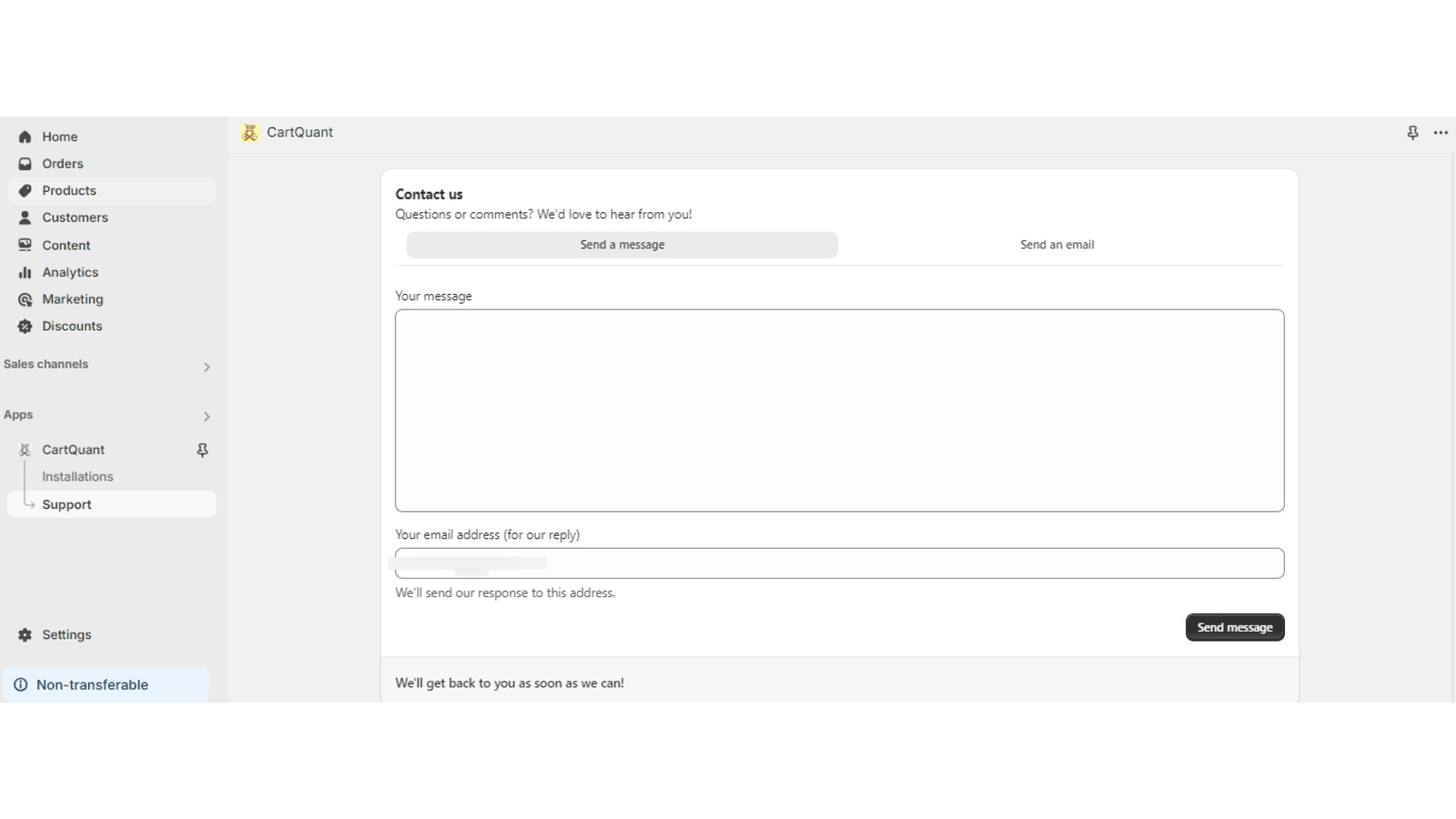The image size is (1456, 819).
Task: Click the Home icon in sidebar
Action: (25, 136)
